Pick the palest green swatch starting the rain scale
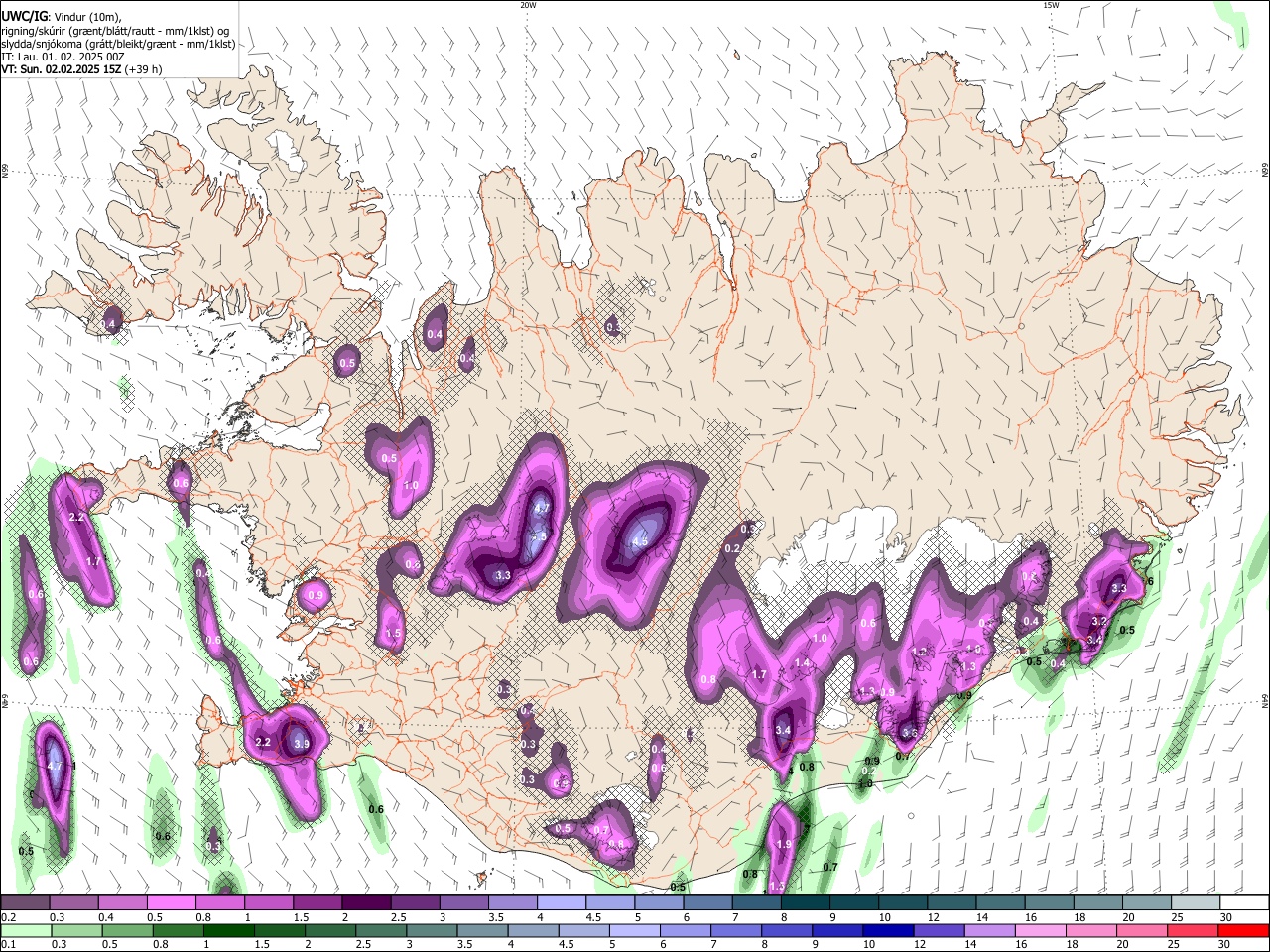 [25, 930]
